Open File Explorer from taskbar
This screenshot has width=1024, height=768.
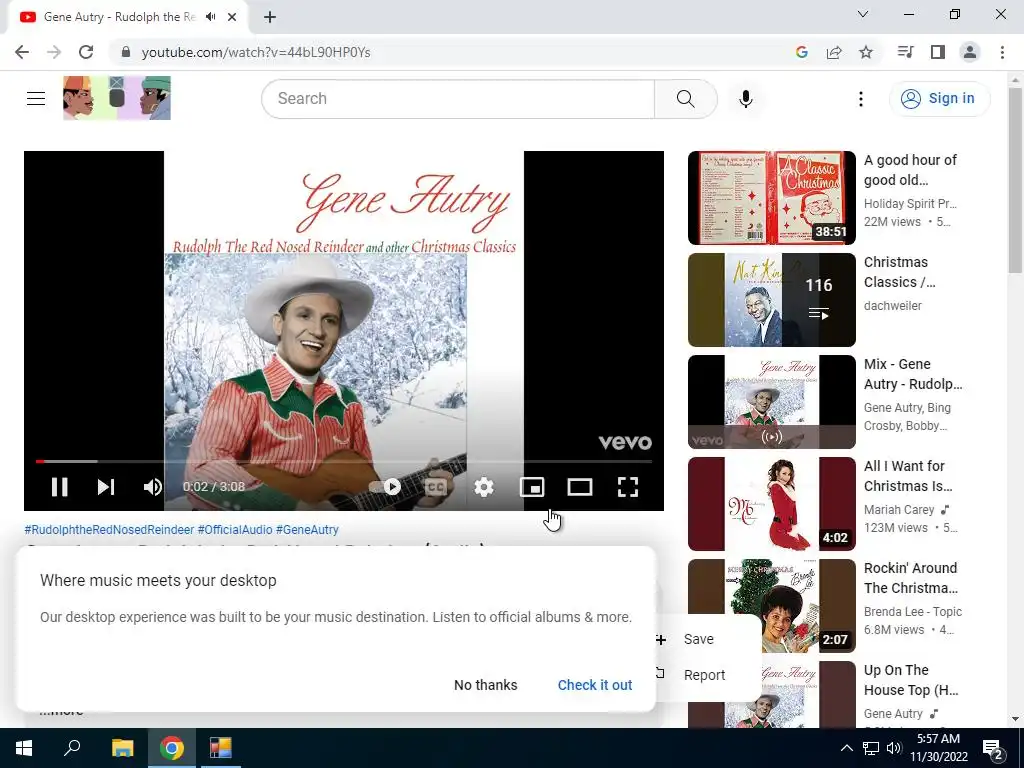point(122,748)
